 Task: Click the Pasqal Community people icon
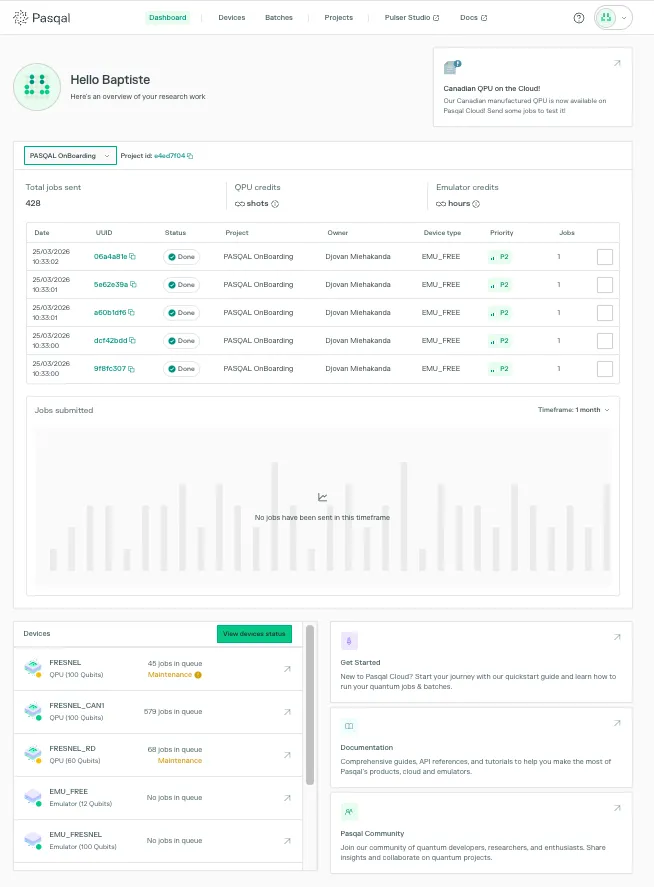point(349,812)
